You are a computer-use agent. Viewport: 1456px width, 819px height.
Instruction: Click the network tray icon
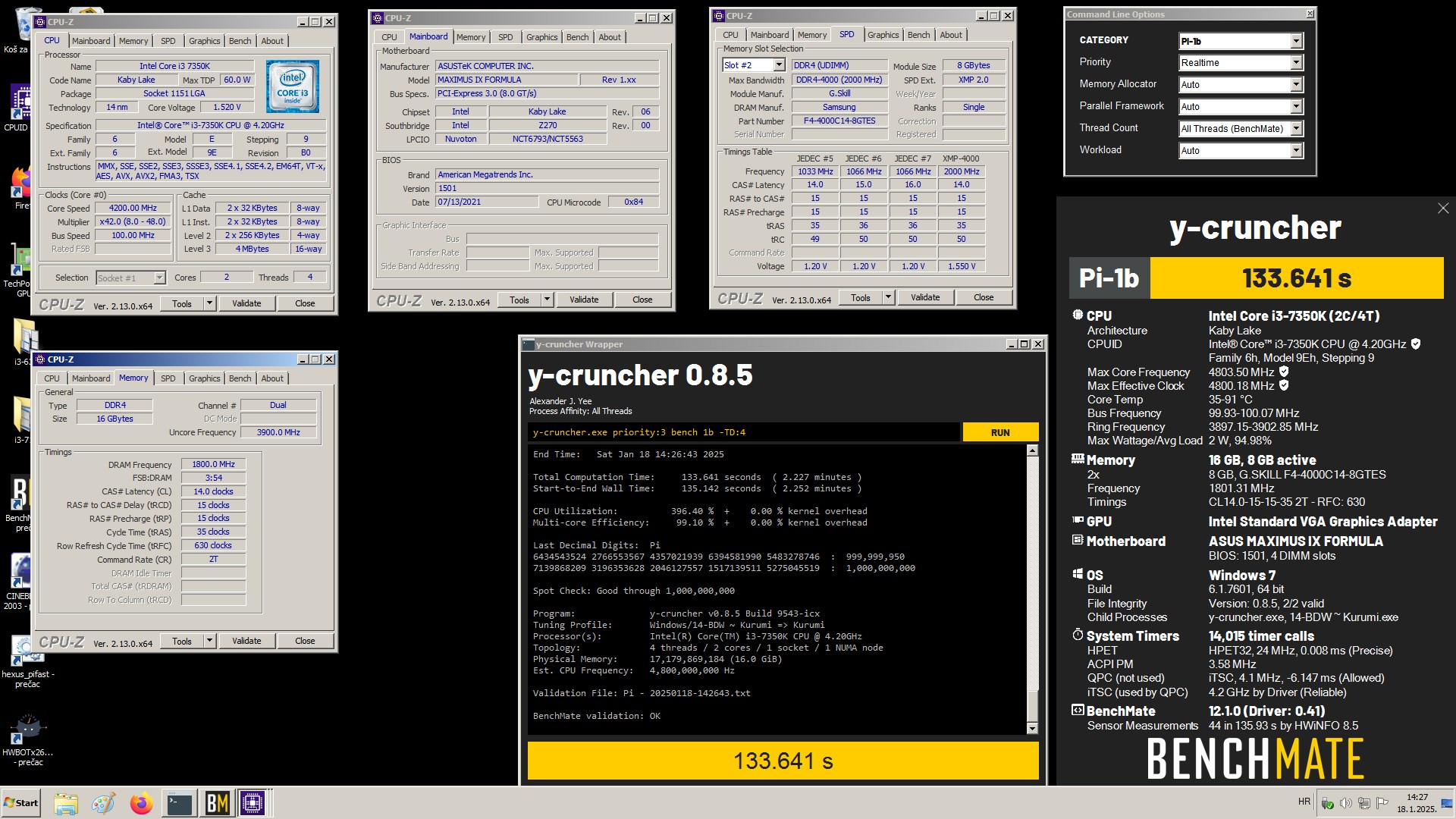coord(1363,803)
